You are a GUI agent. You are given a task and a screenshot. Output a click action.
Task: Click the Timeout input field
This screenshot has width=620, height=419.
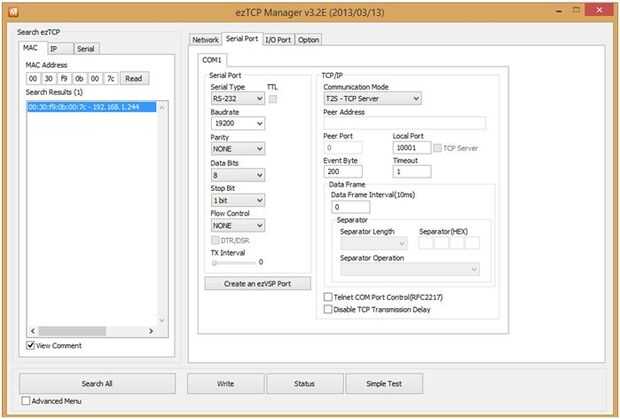coord(412,172)
